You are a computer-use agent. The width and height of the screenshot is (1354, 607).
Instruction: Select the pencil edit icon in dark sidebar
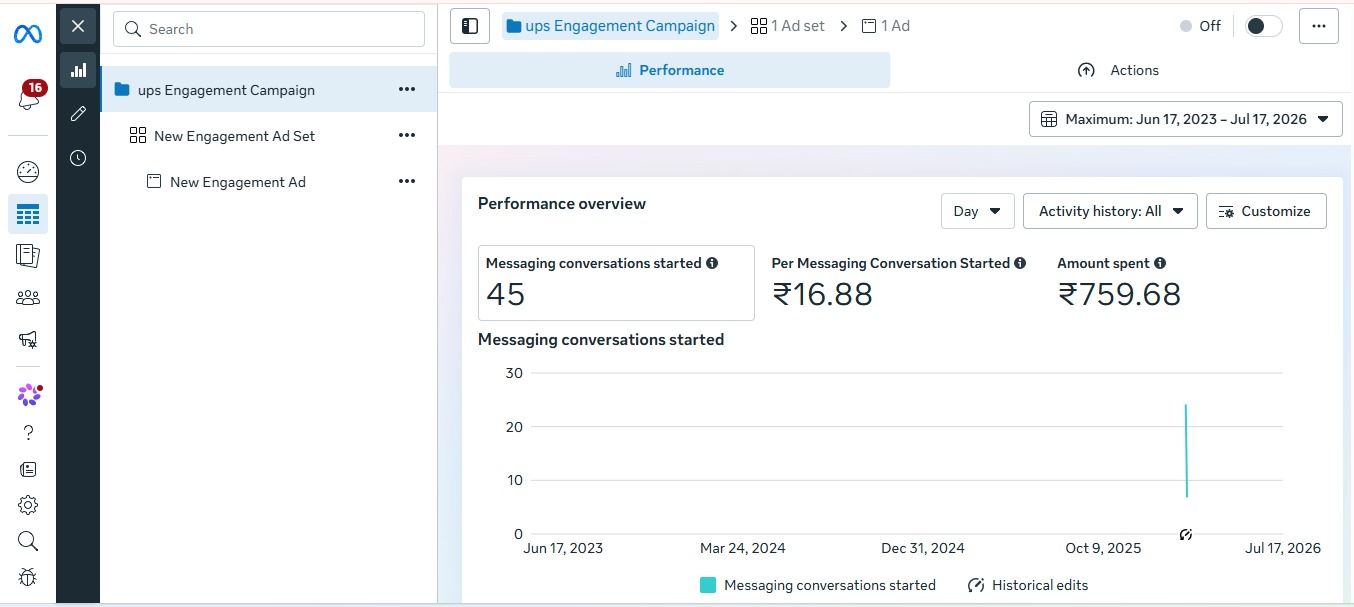pyautogui.click(x=78, y=114)
